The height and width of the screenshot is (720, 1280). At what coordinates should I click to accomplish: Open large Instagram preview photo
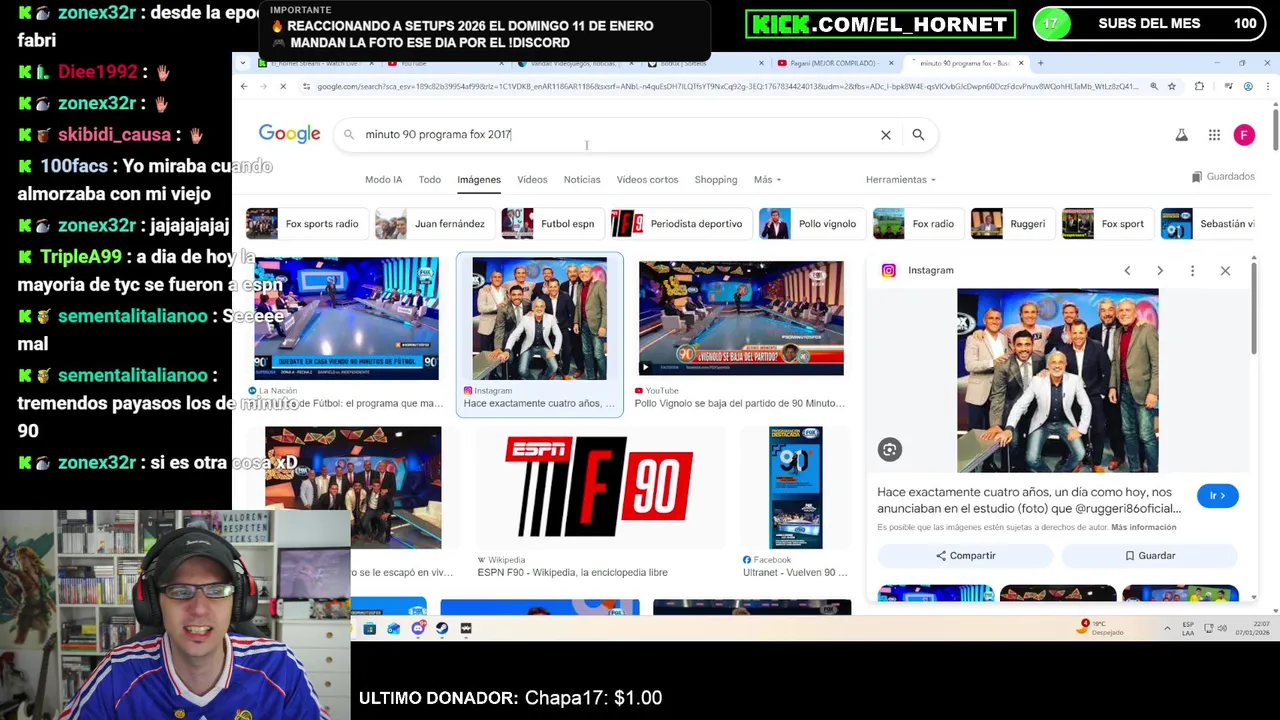tap(1057, 381)
